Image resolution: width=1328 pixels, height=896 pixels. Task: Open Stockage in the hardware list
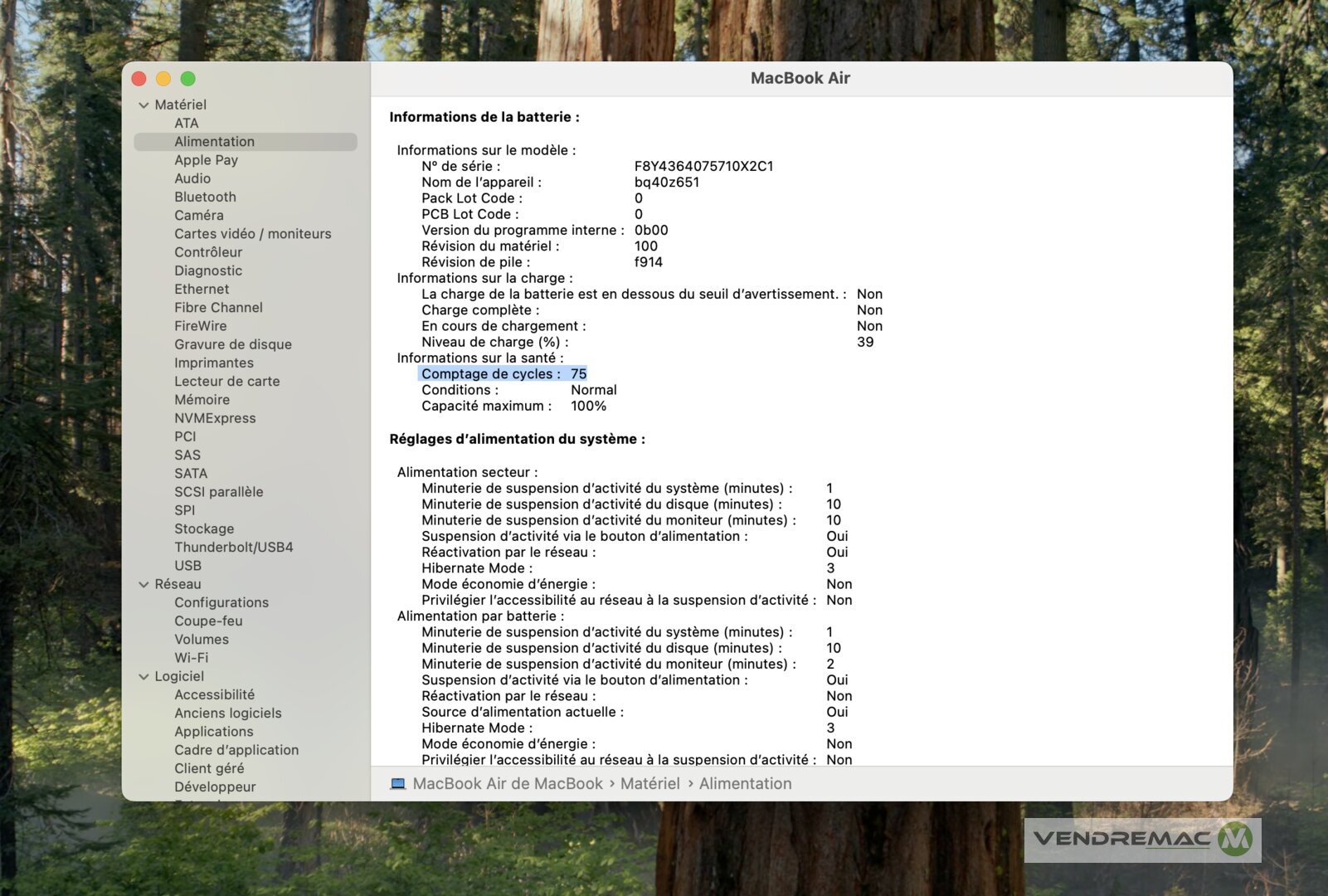pos(204,529)
